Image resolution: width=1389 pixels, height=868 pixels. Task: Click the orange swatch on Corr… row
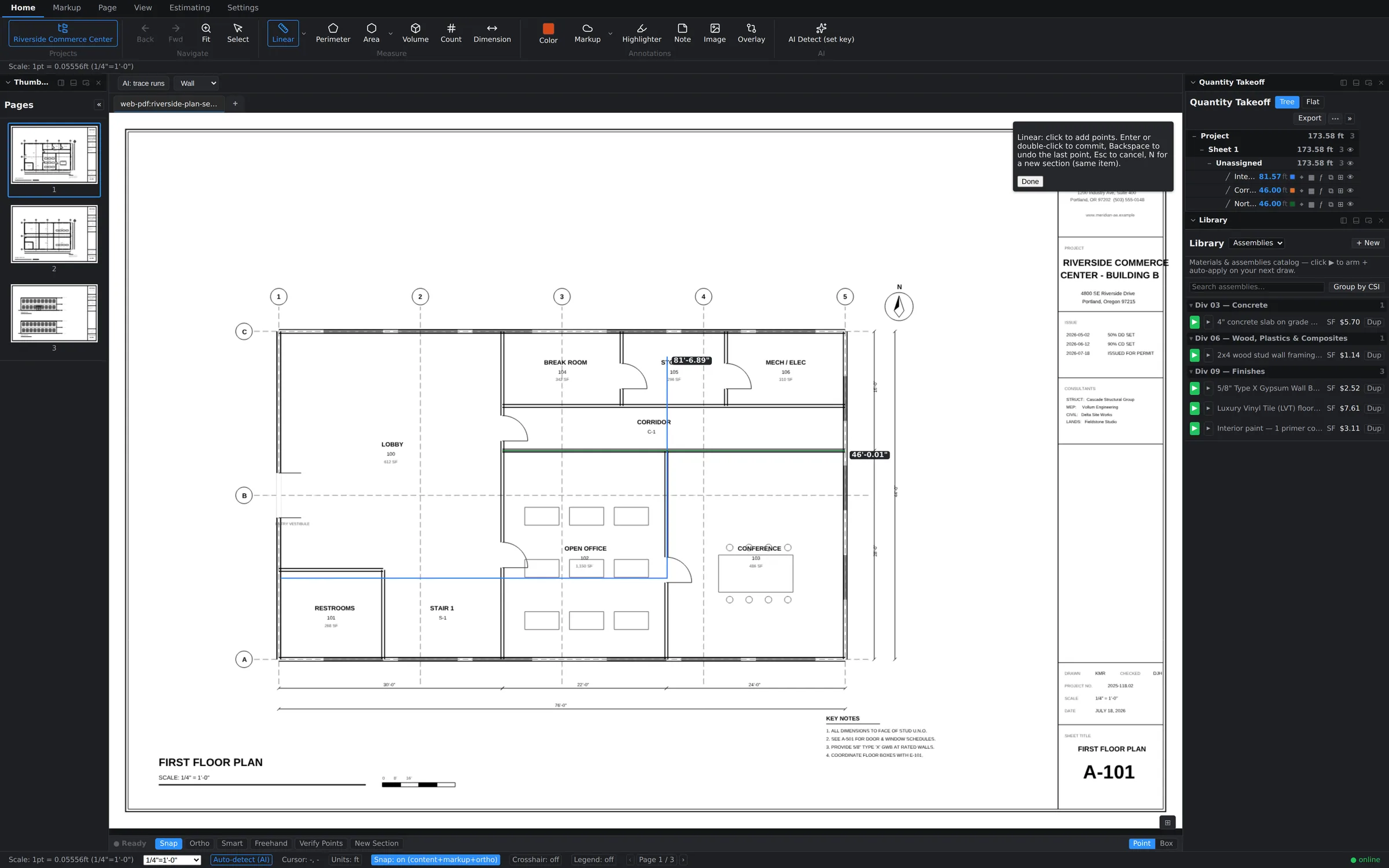(x=1292, y=190)
